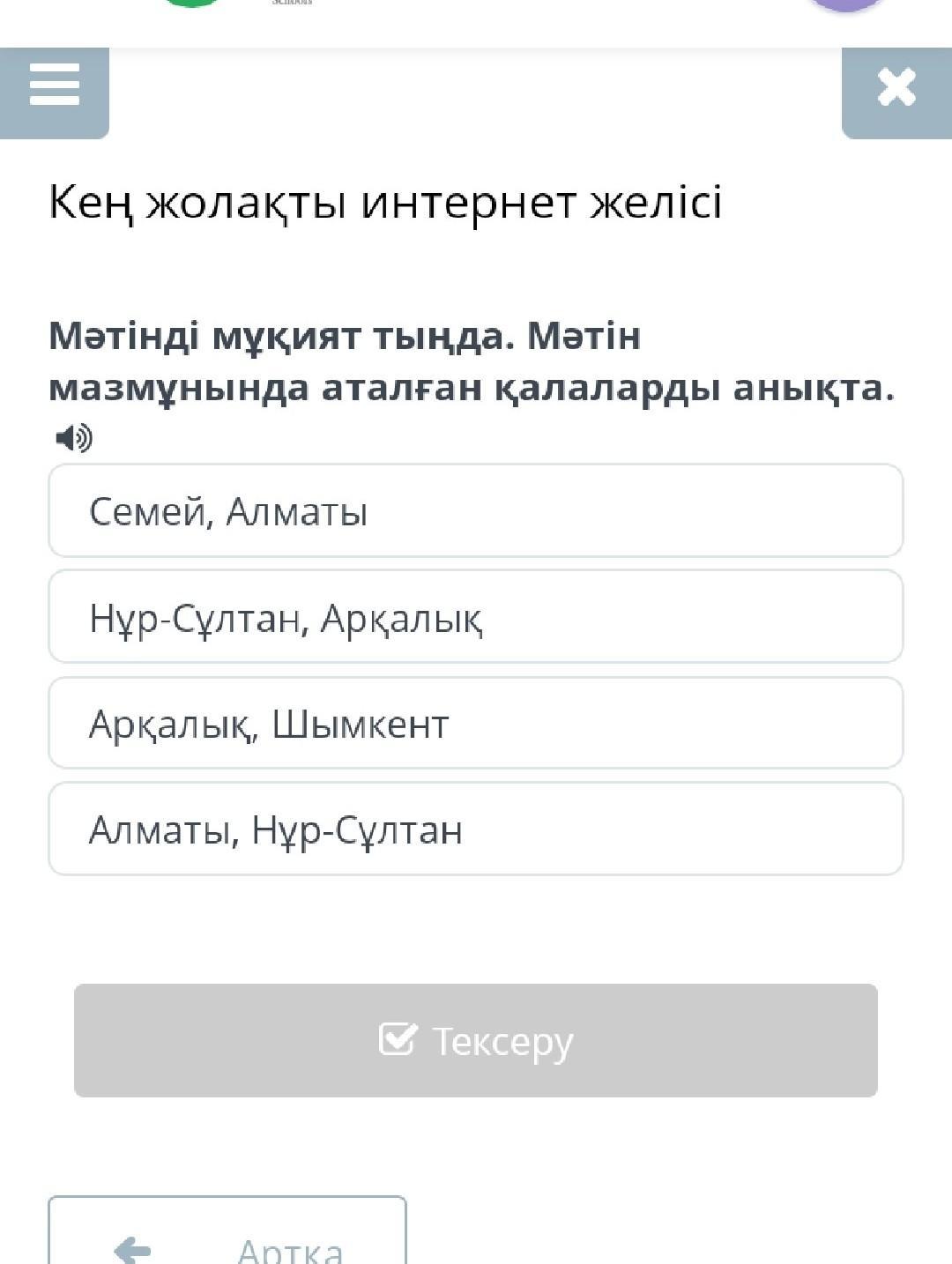Image resolution: width=952 pixels, height=1264 pixels.
Task: Open the purple profile avatar
Action: coord(846,5)
